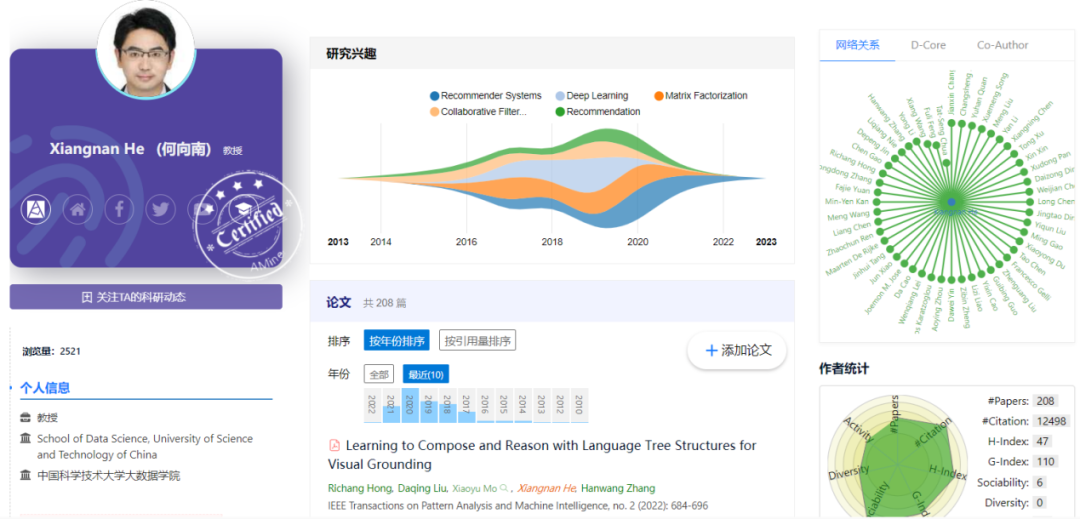Click the graduation cap scholar icon

tap(242, 209)
